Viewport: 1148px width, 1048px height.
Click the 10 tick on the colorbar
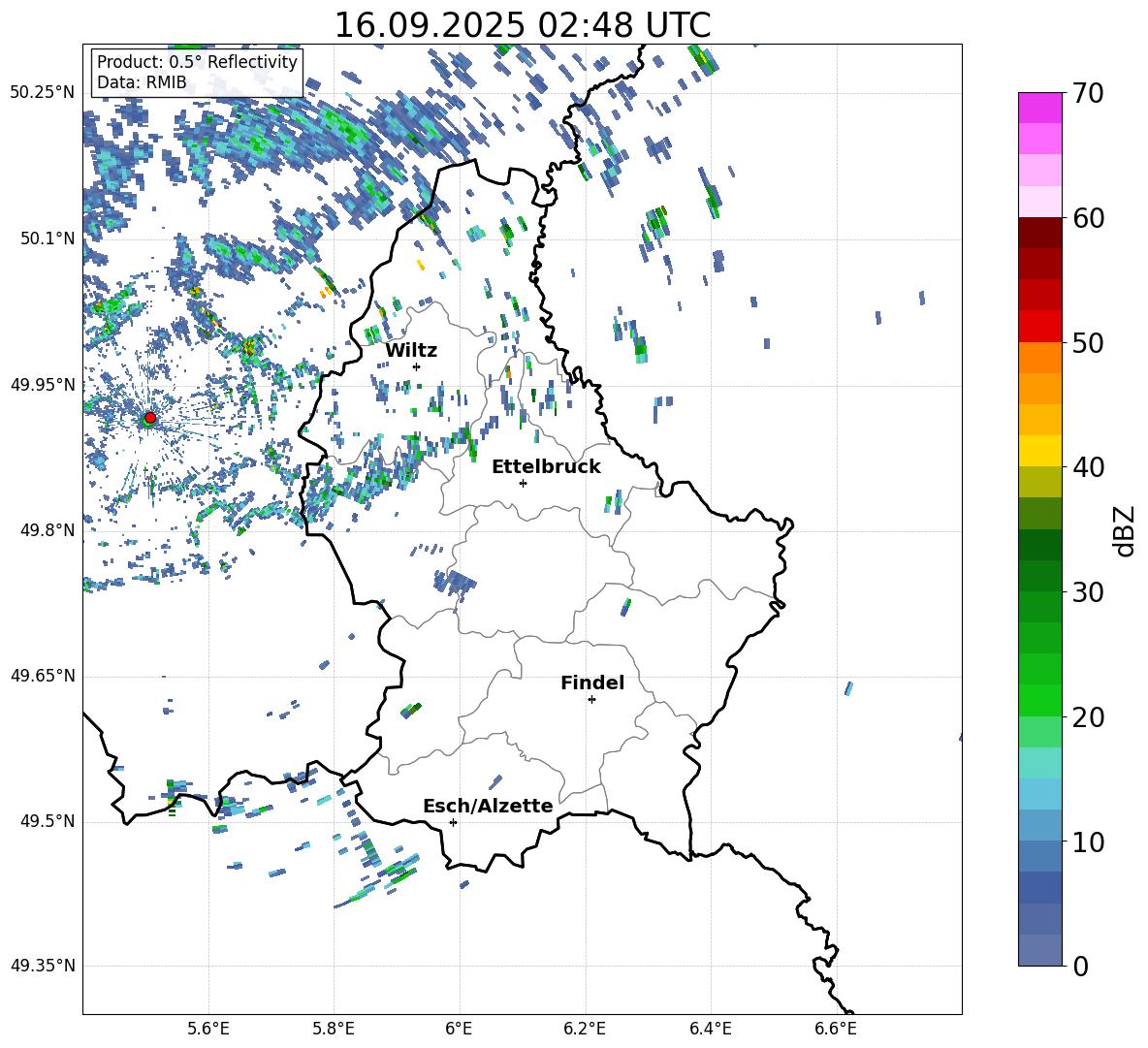1088,842
